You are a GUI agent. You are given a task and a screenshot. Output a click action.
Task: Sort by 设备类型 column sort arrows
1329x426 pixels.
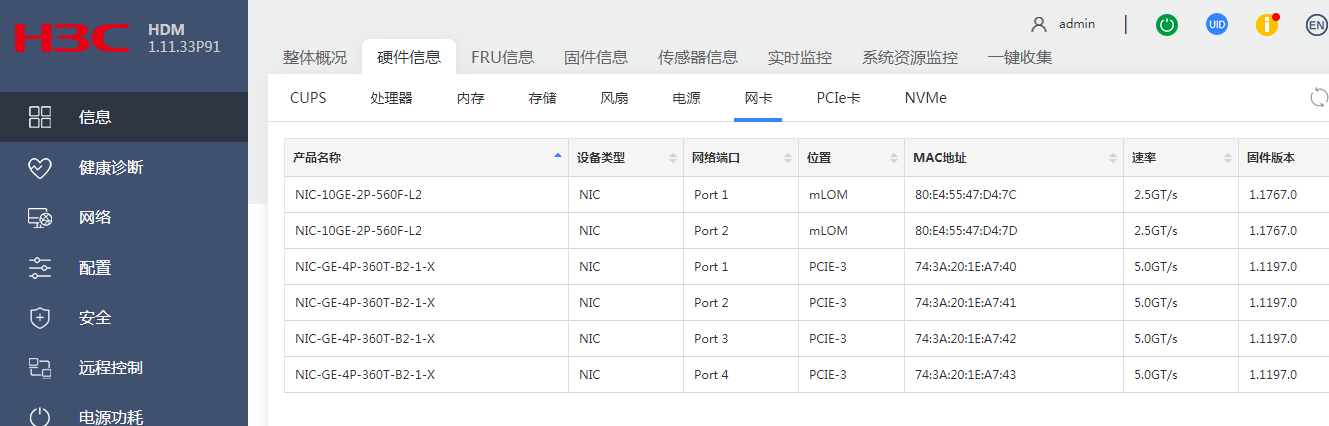[674, 158]
